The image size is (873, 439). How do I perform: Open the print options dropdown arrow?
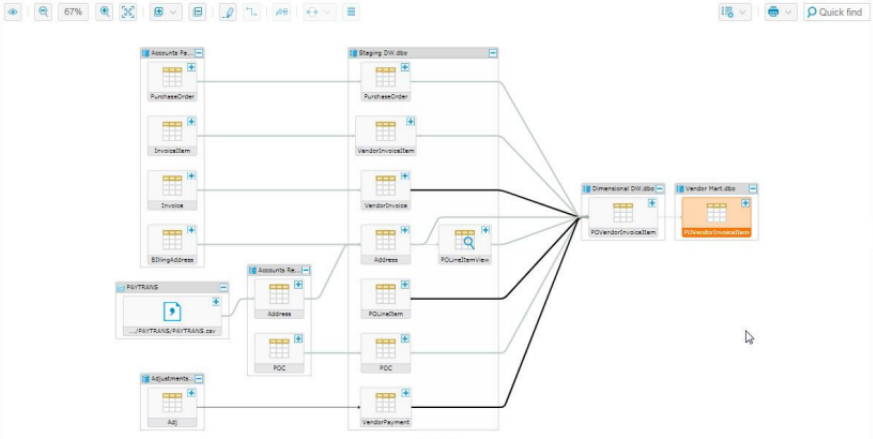788,12
